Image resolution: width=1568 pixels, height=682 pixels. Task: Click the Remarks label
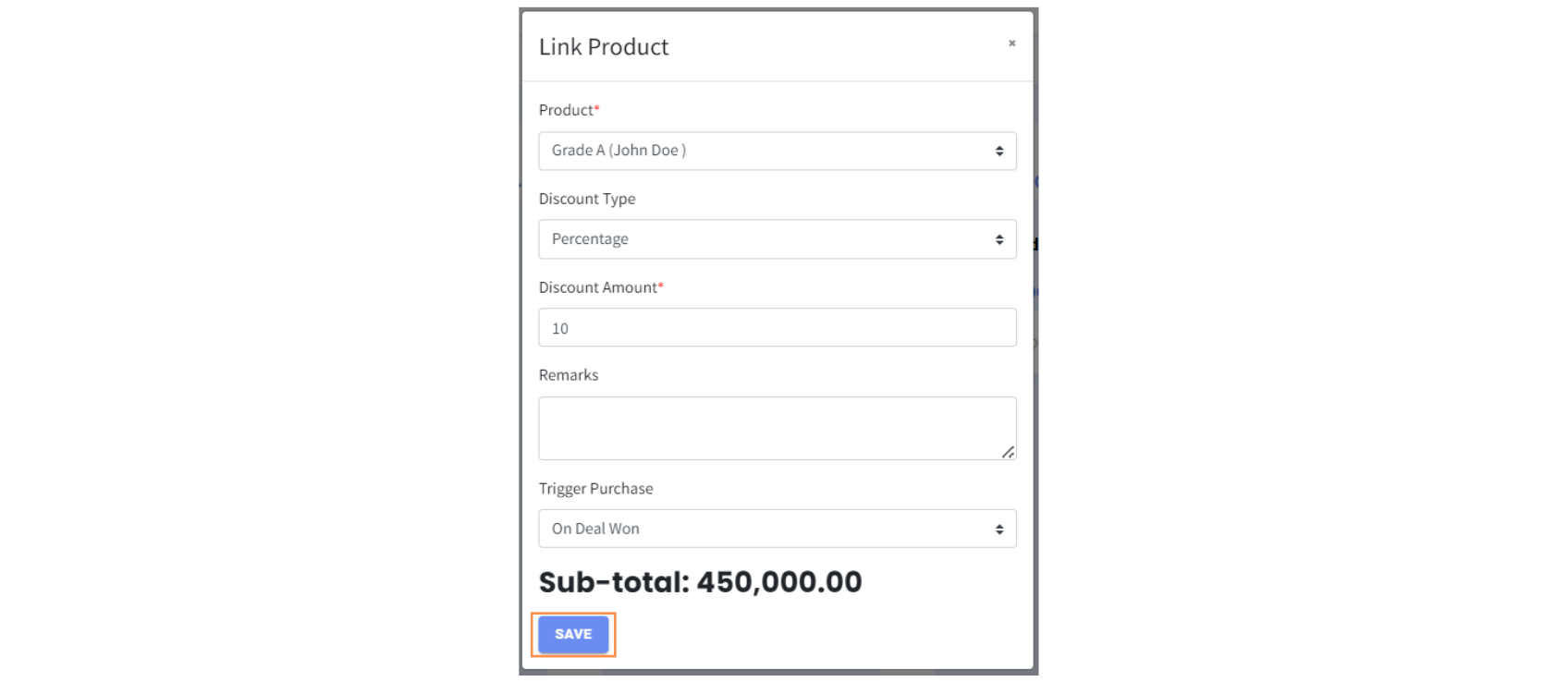569,375
